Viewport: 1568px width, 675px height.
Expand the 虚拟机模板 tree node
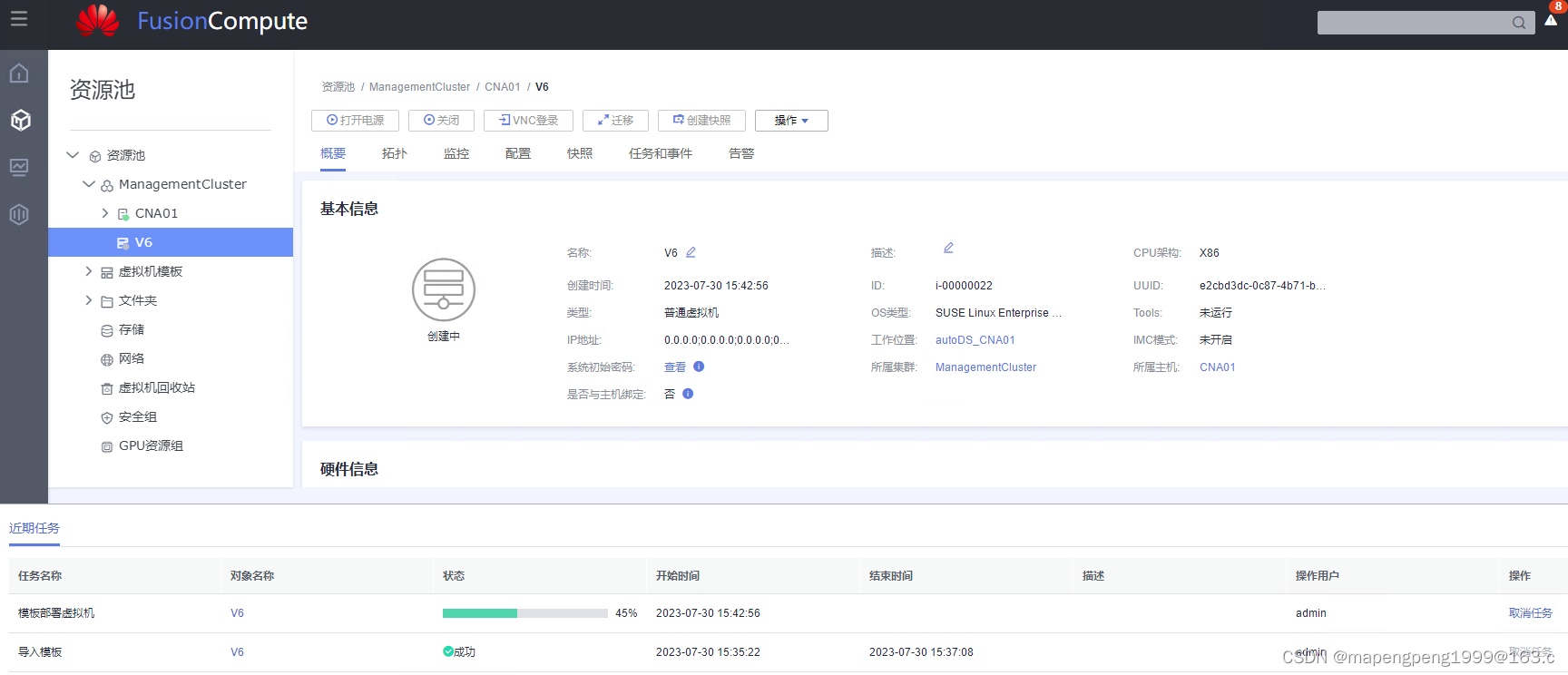pyautogui.click(x=89, y=271)
